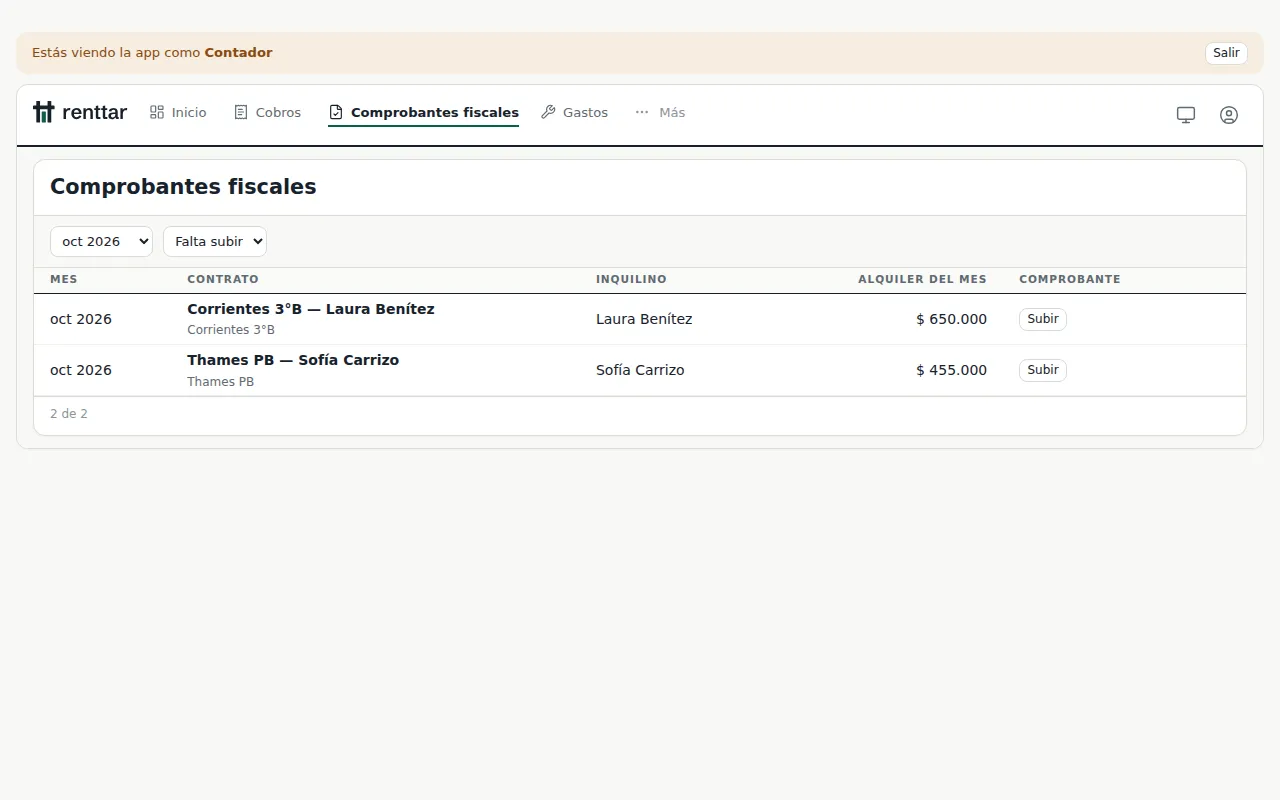Click the Más ellipsis icon
Screen dimensions: 1280x800
642,112
